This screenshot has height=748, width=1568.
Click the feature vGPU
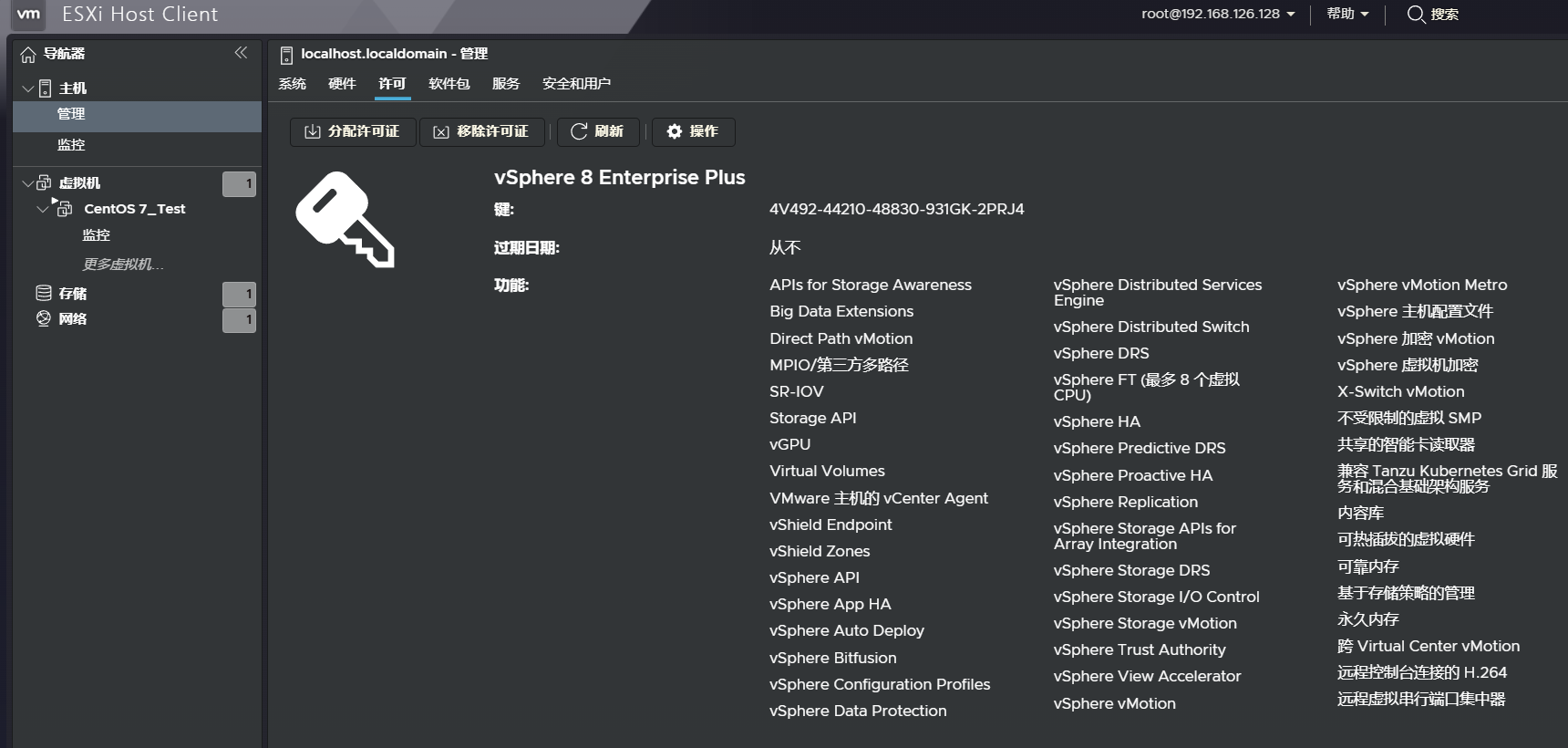click(x=790, y=444)
